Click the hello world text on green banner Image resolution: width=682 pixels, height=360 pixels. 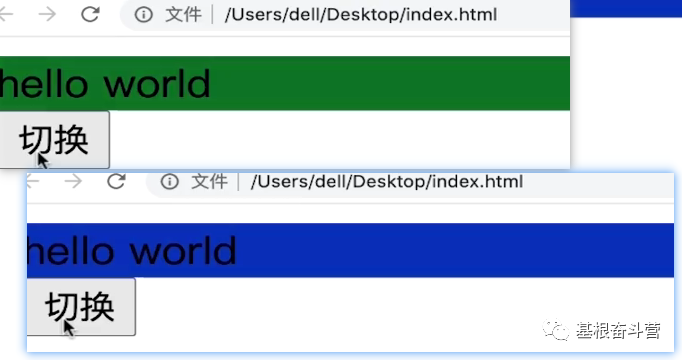[x=105, y=83]
